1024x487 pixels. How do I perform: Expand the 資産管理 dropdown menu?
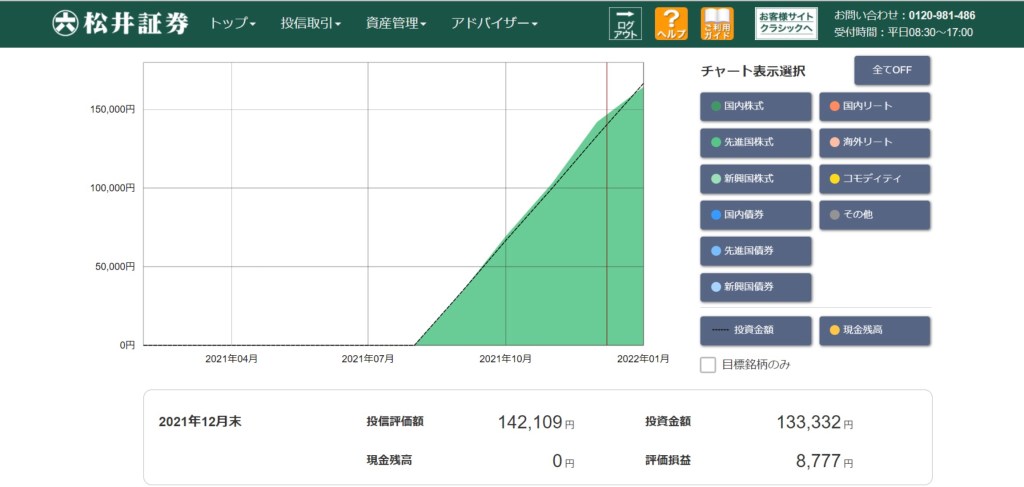(x=396, y=23)
